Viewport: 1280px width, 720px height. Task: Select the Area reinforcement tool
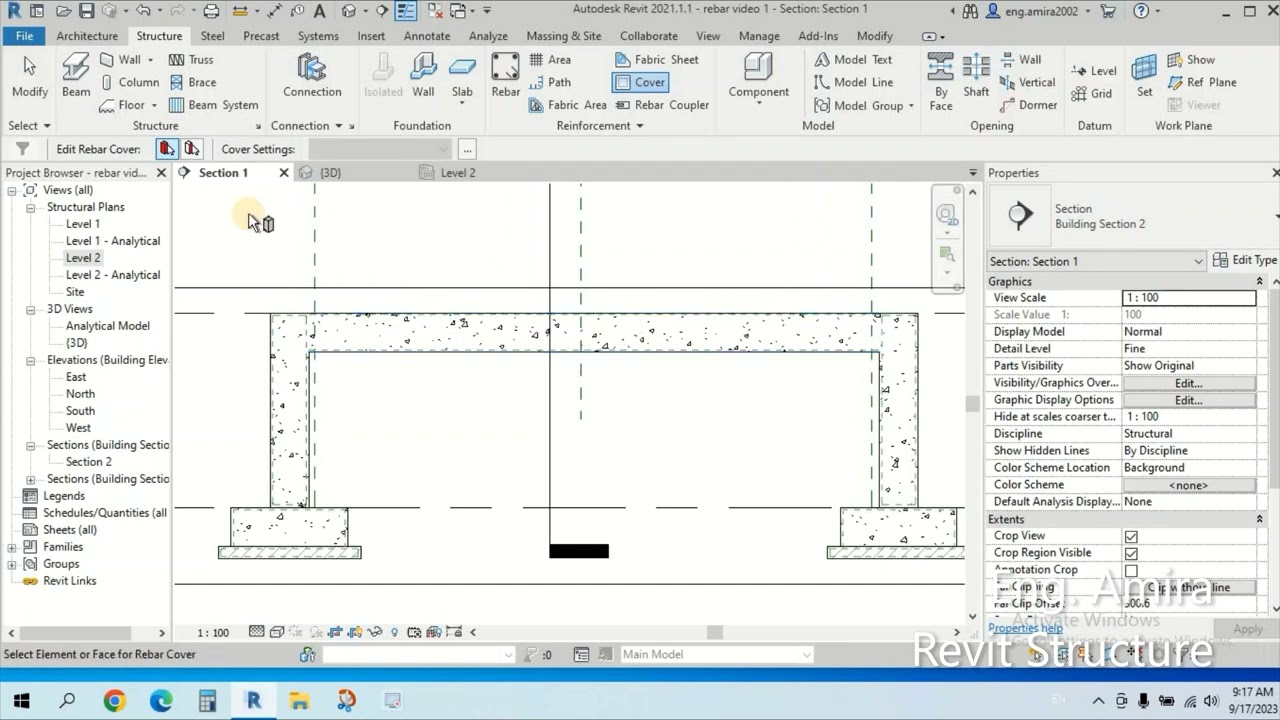pyautogui.click(x=550, y=60)
